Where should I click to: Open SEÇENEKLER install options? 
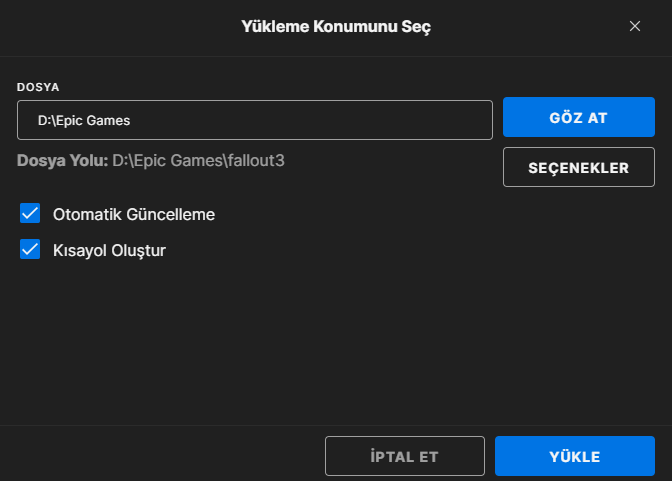click(578, 167)
